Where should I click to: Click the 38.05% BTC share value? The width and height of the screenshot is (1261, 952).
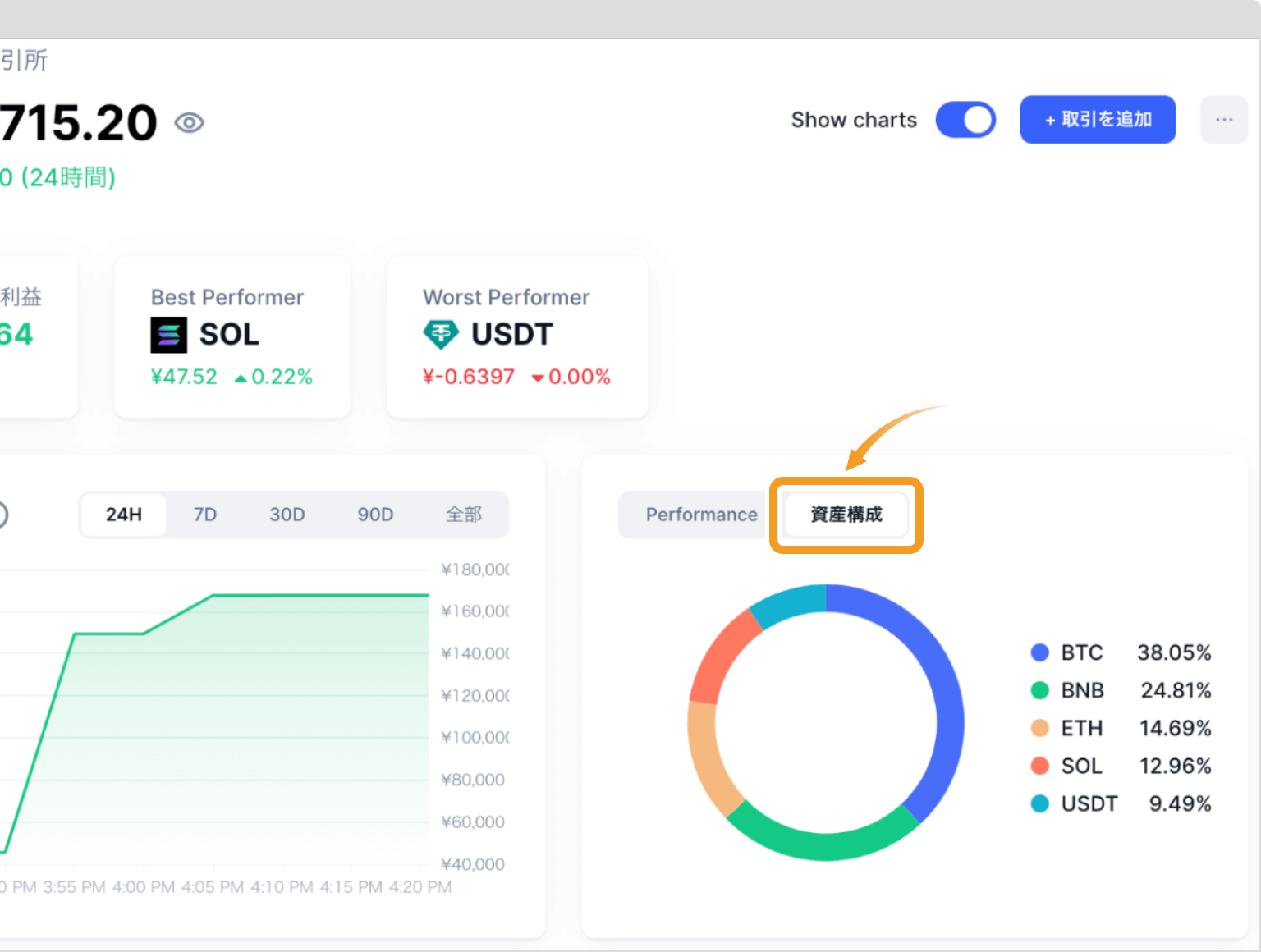click(x=1174, y=652)
